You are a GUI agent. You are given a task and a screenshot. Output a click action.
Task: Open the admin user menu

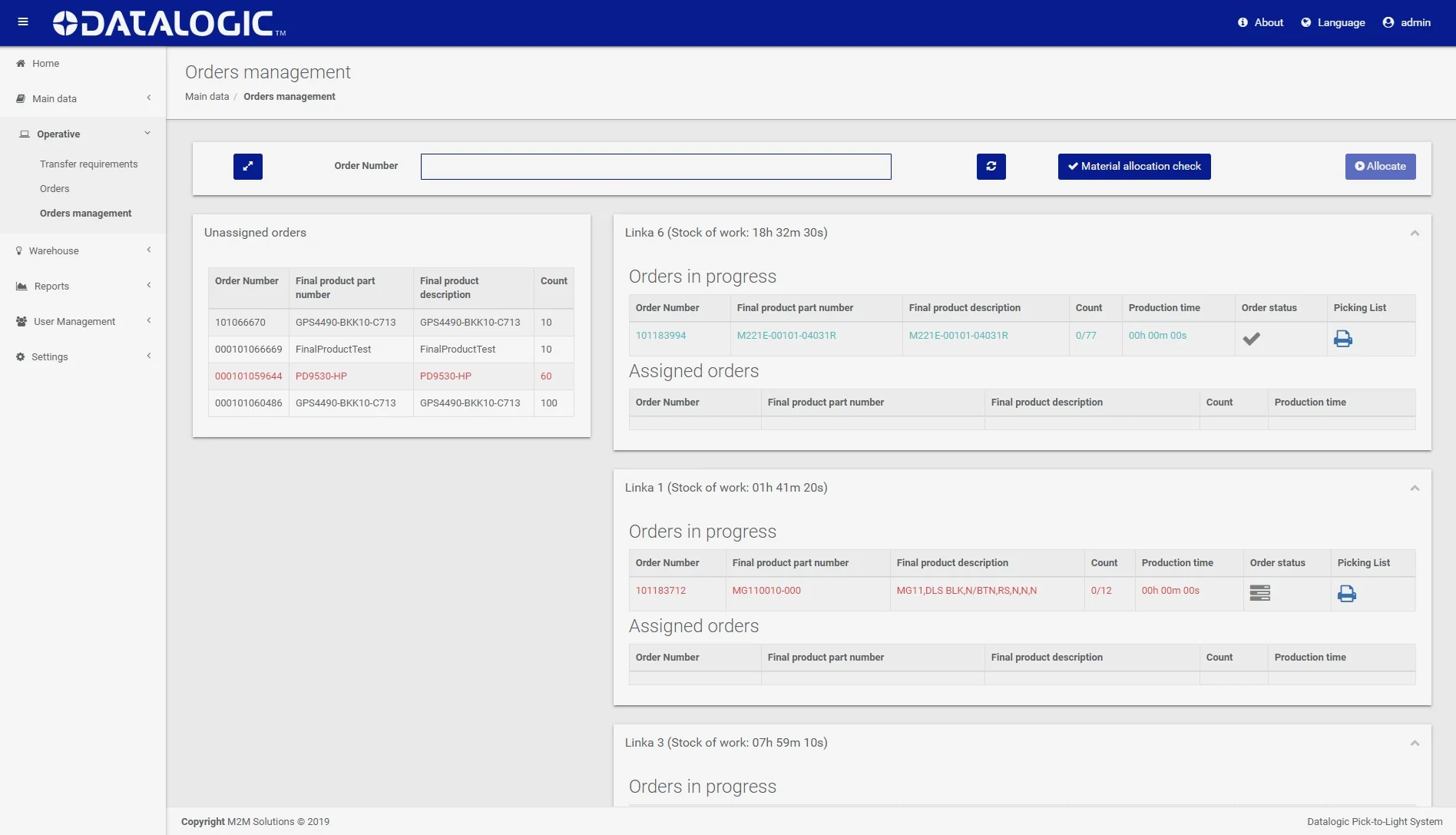pyautogui.click(x=1406, y=22)
